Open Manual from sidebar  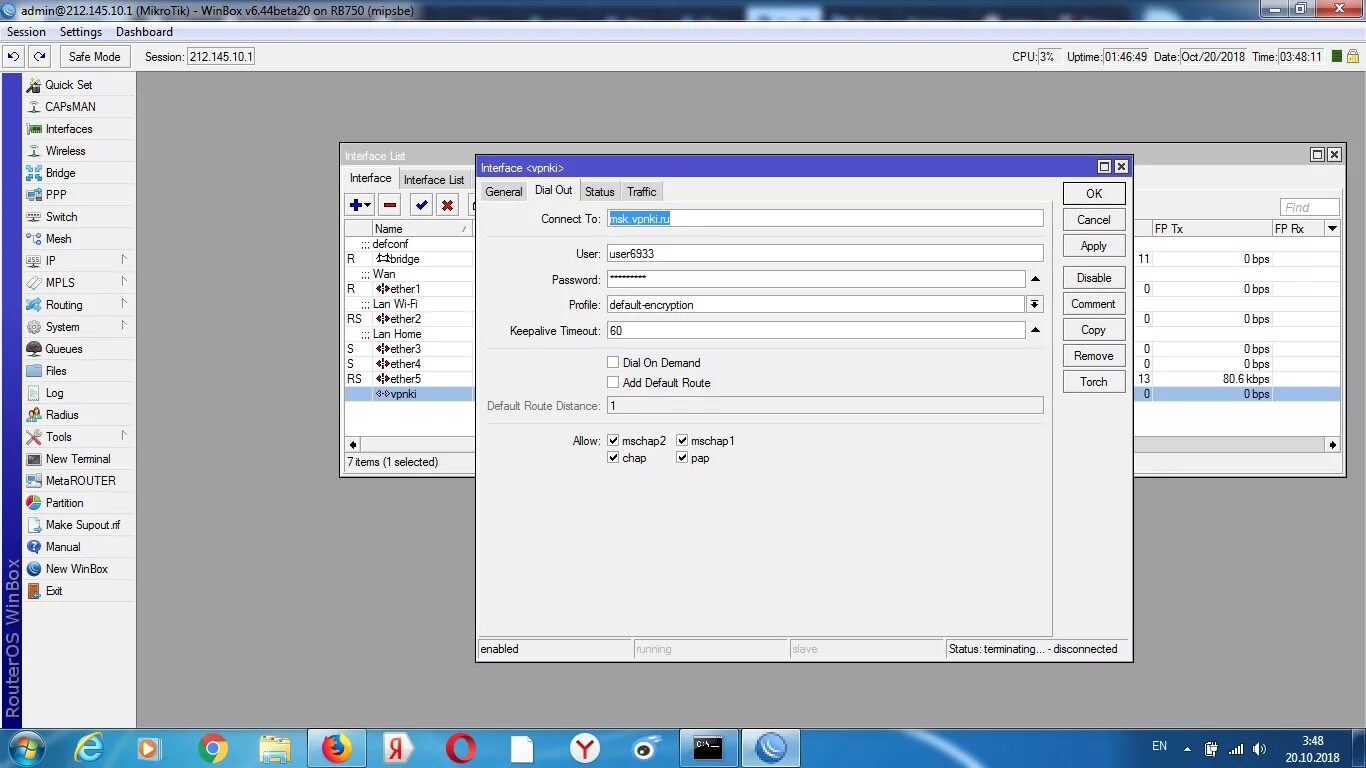pyautogui.click(x=63, y=547)
